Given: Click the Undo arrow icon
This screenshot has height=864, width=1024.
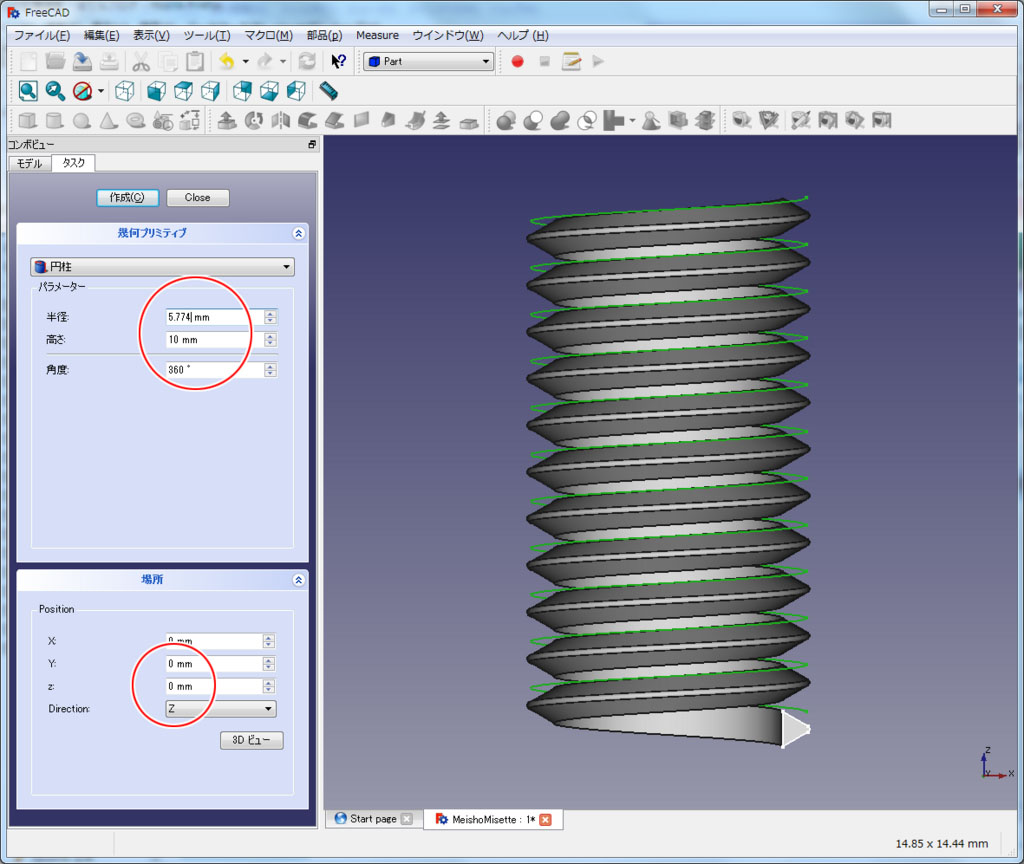Looking at the screenshot, I should [x=227, y=61].
